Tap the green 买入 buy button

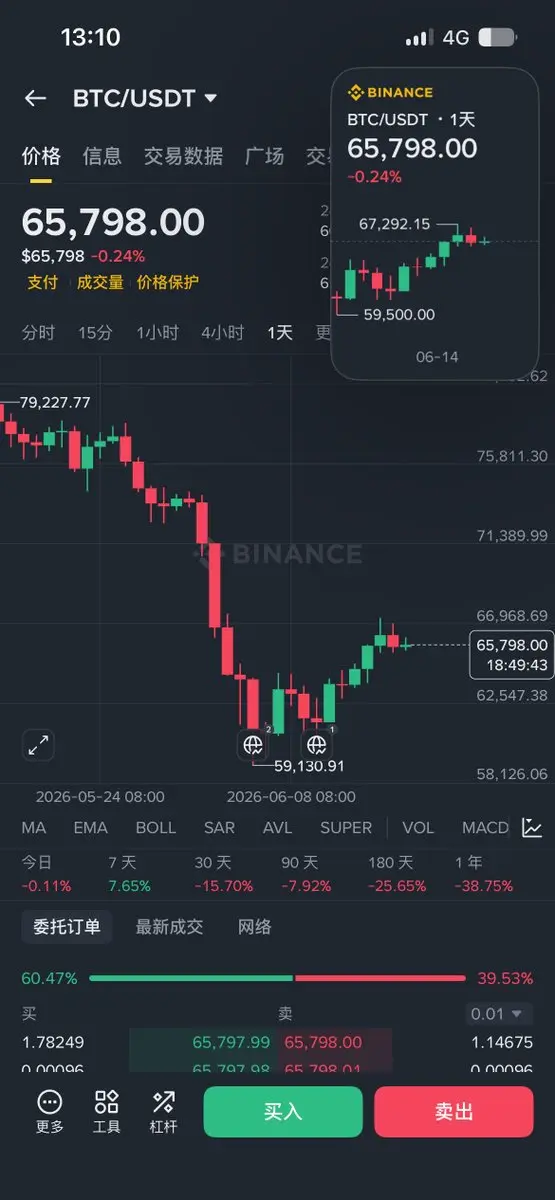coord(283,1112)
